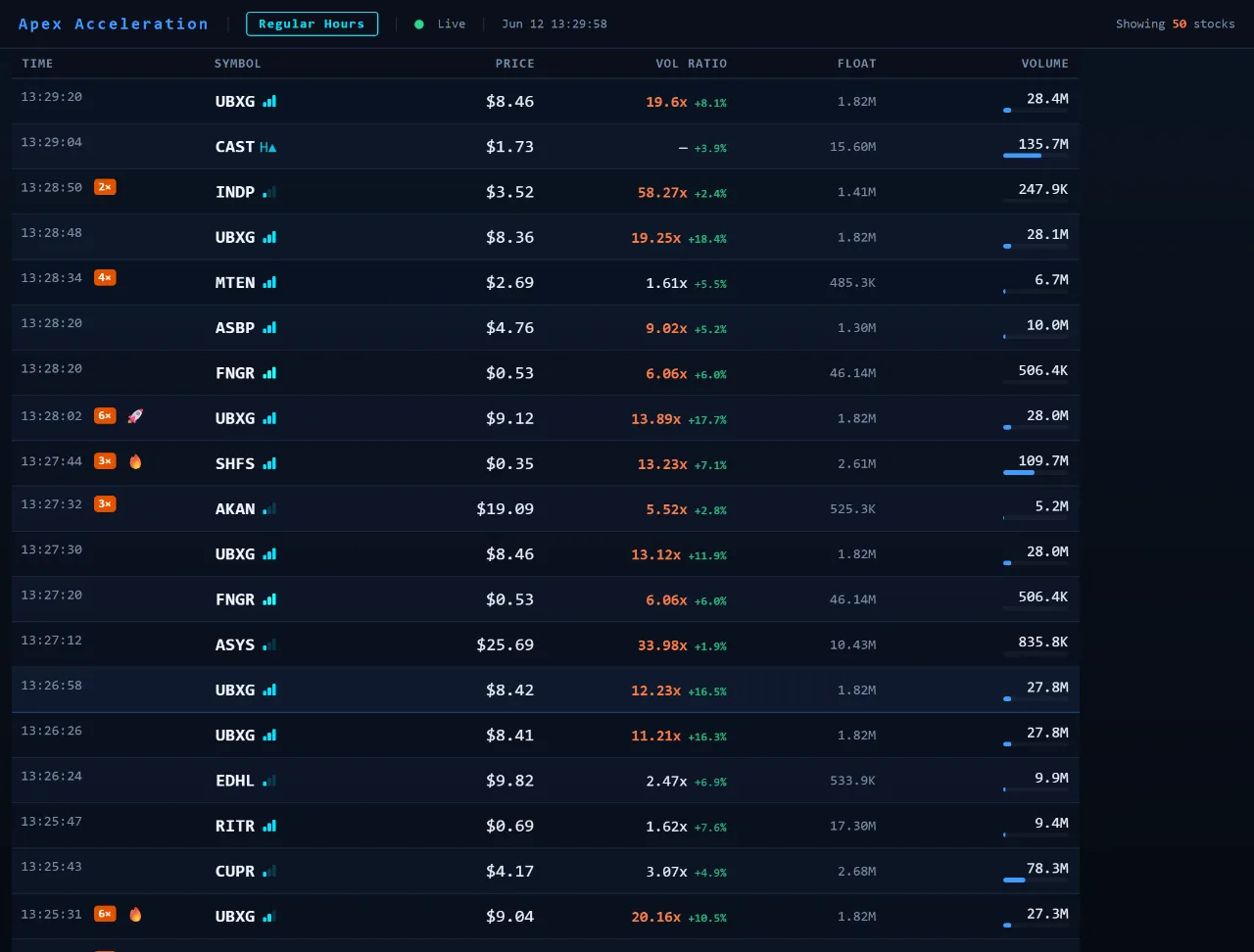Image resolution: width=1254 pixels, height=952 pixels.
Task: Click the signal bars icon beside ASYS
Action: [269, 644]
